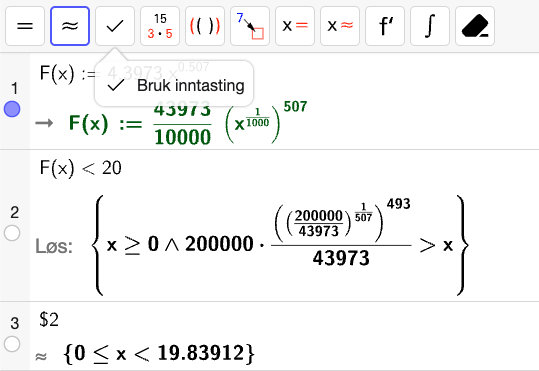Click the 'Løs:' label in row 2
The height and width of the screenshot is (371, 539).
[54, 247]
